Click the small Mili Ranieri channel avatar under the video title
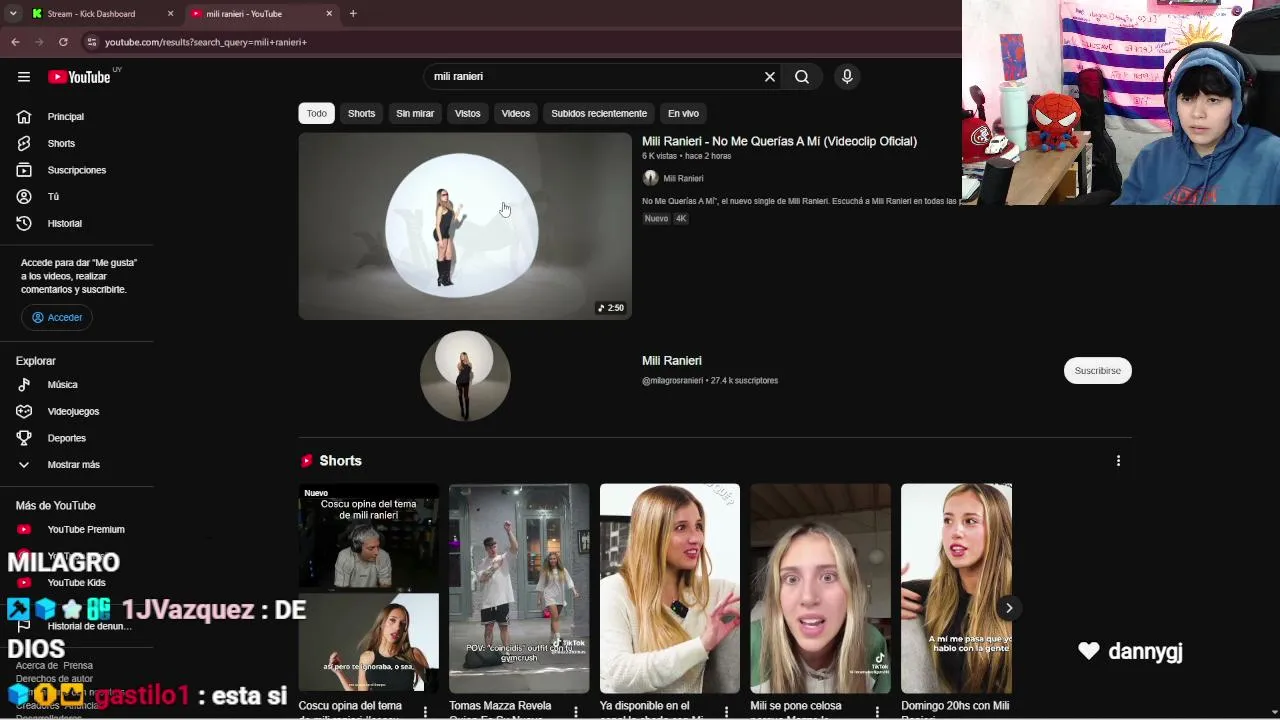The width and height of the screenshot is (1280, 720). point(650,178)
